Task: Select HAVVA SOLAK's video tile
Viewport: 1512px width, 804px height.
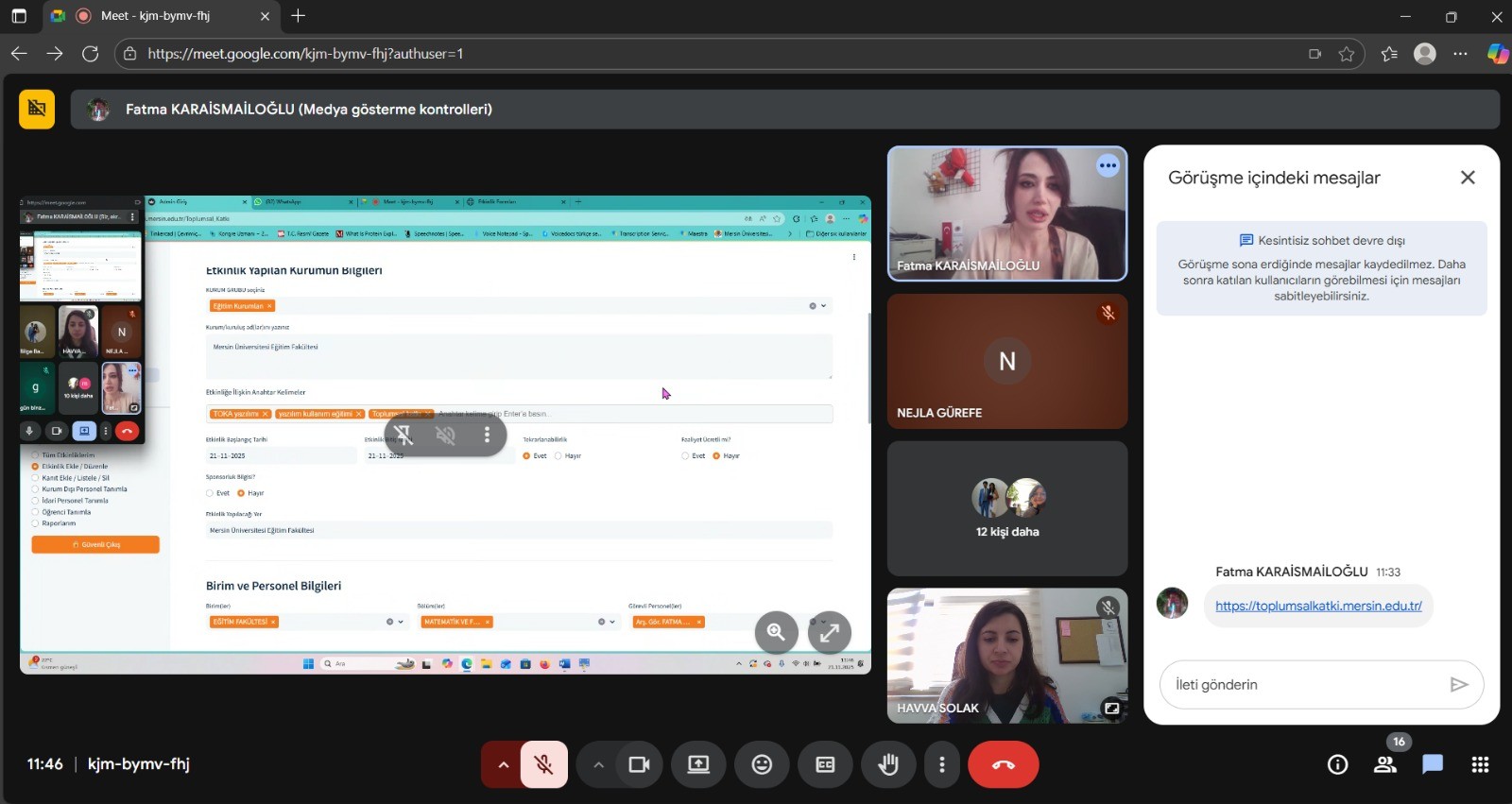Action: coord(1006,656)
